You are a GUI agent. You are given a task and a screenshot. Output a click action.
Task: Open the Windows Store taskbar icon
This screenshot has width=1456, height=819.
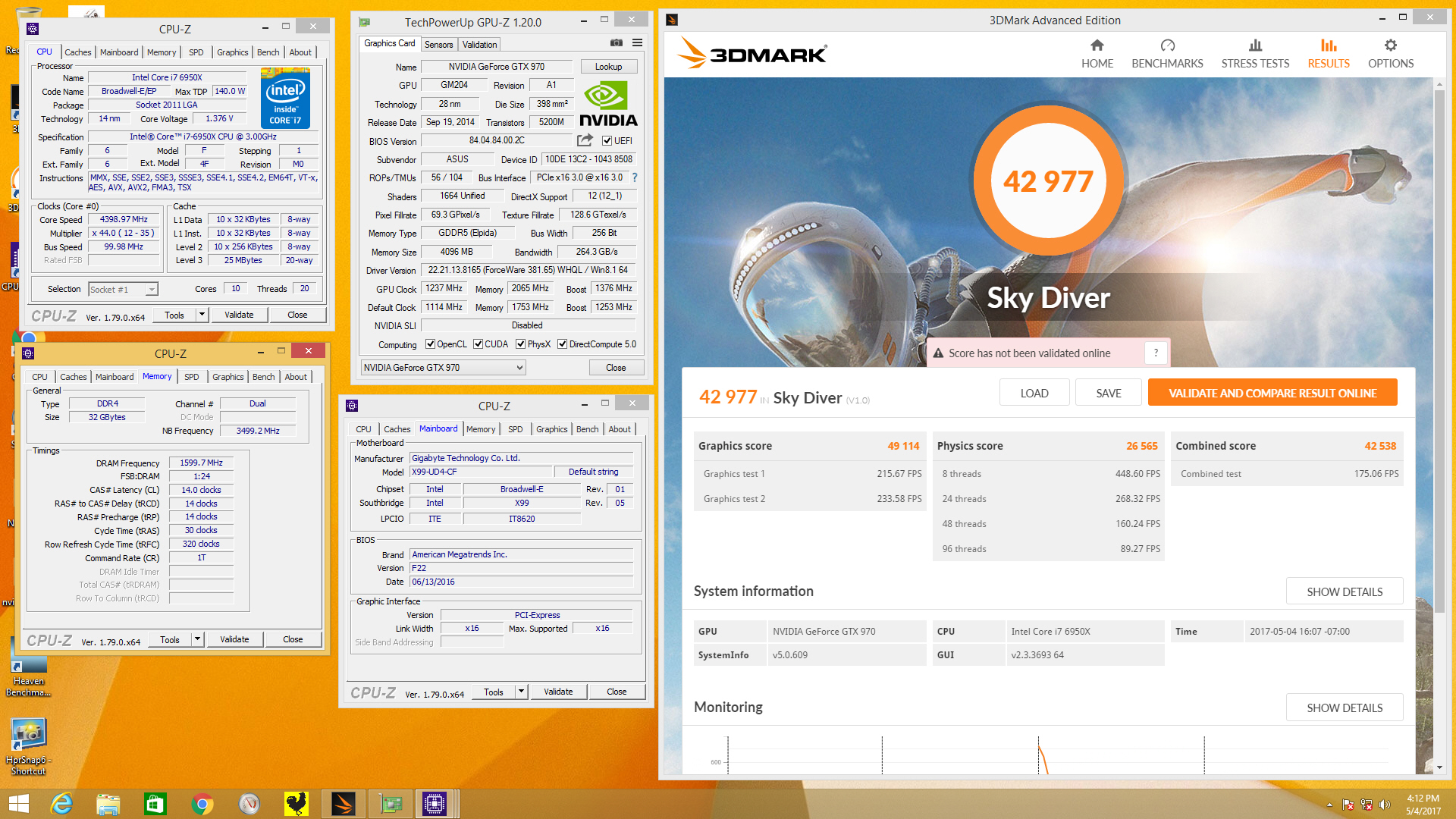click(155, 803)
